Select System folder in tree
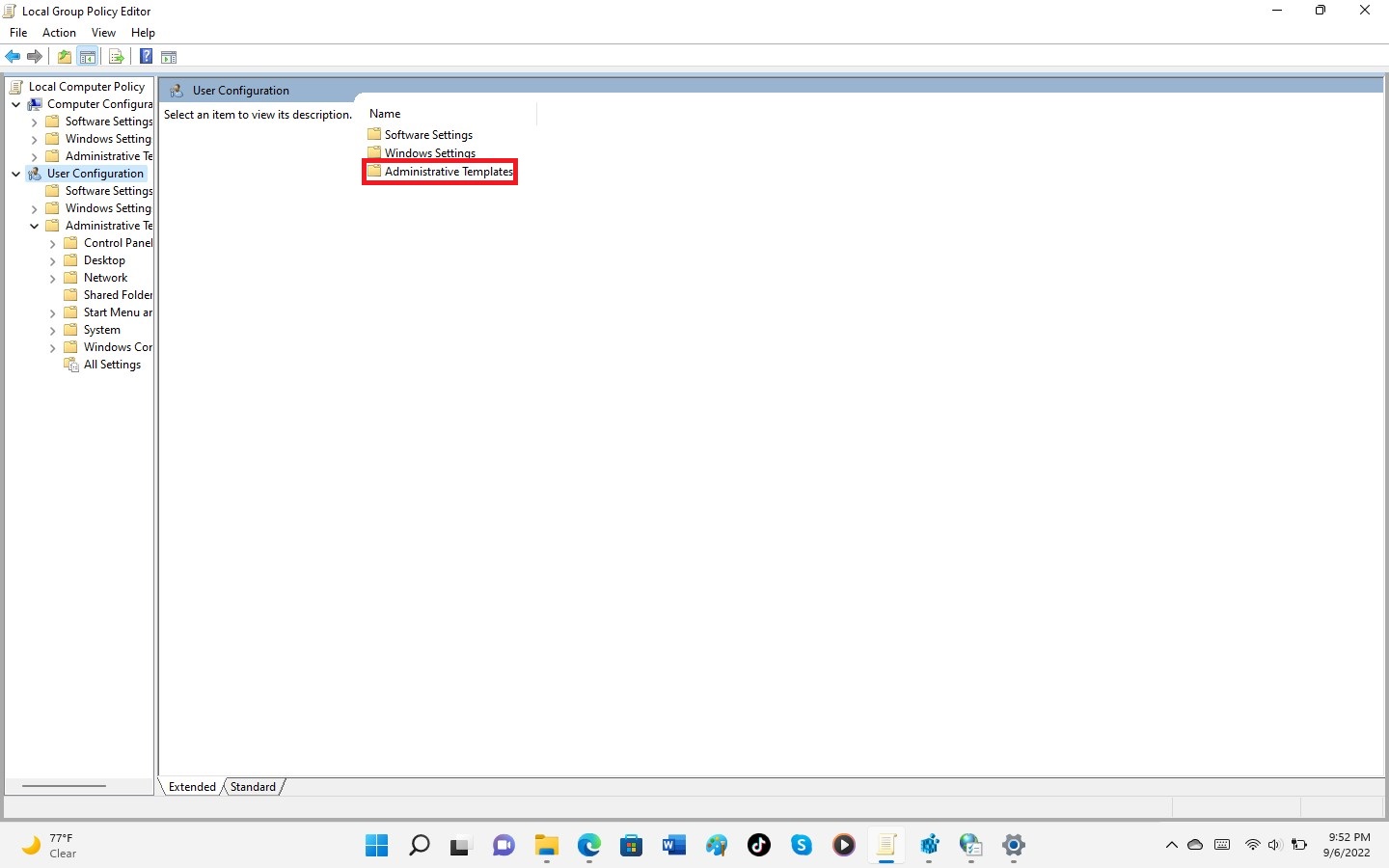 (x=93, y=330)
